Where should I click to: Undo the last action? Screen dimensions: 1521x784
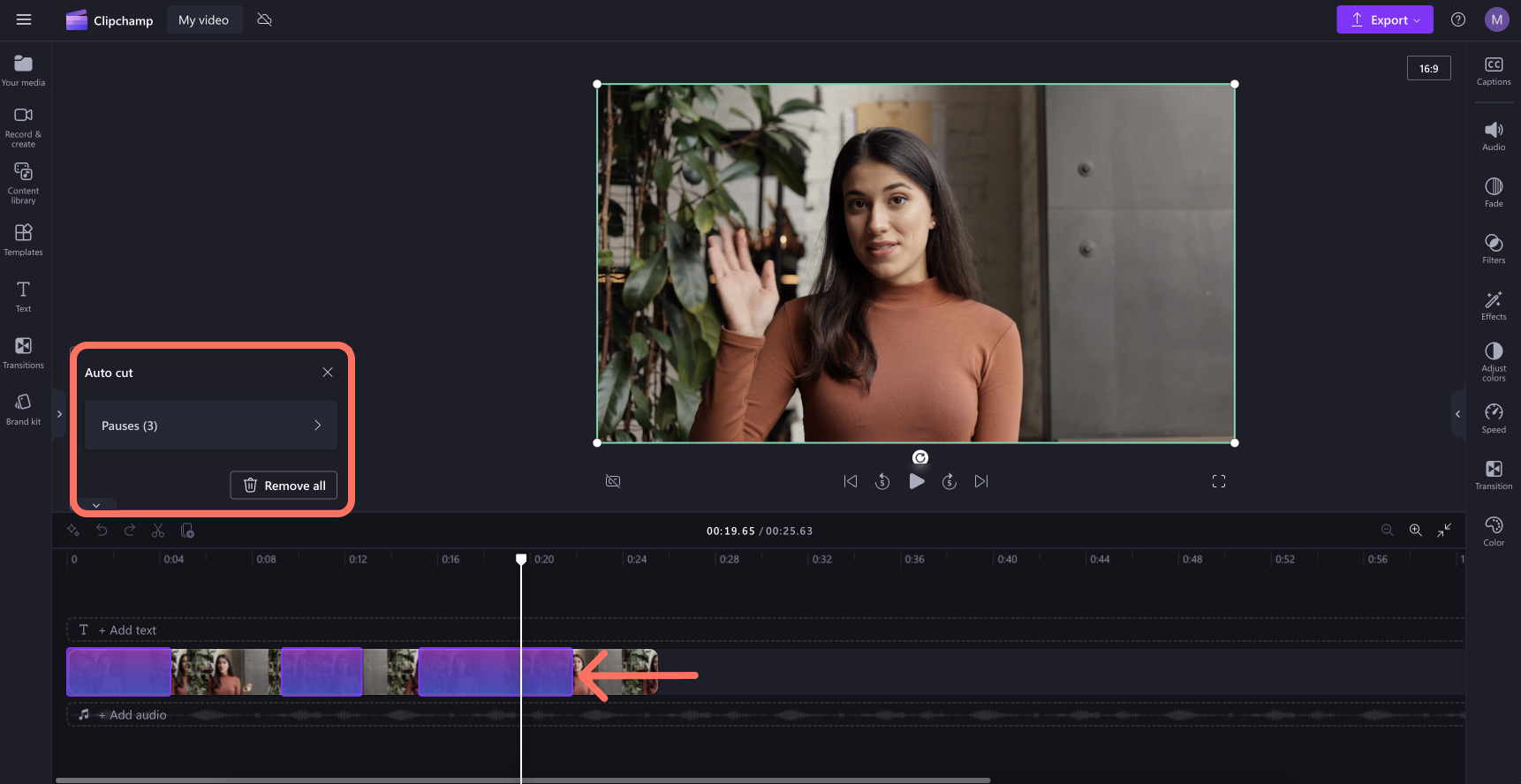click(102, 531)
